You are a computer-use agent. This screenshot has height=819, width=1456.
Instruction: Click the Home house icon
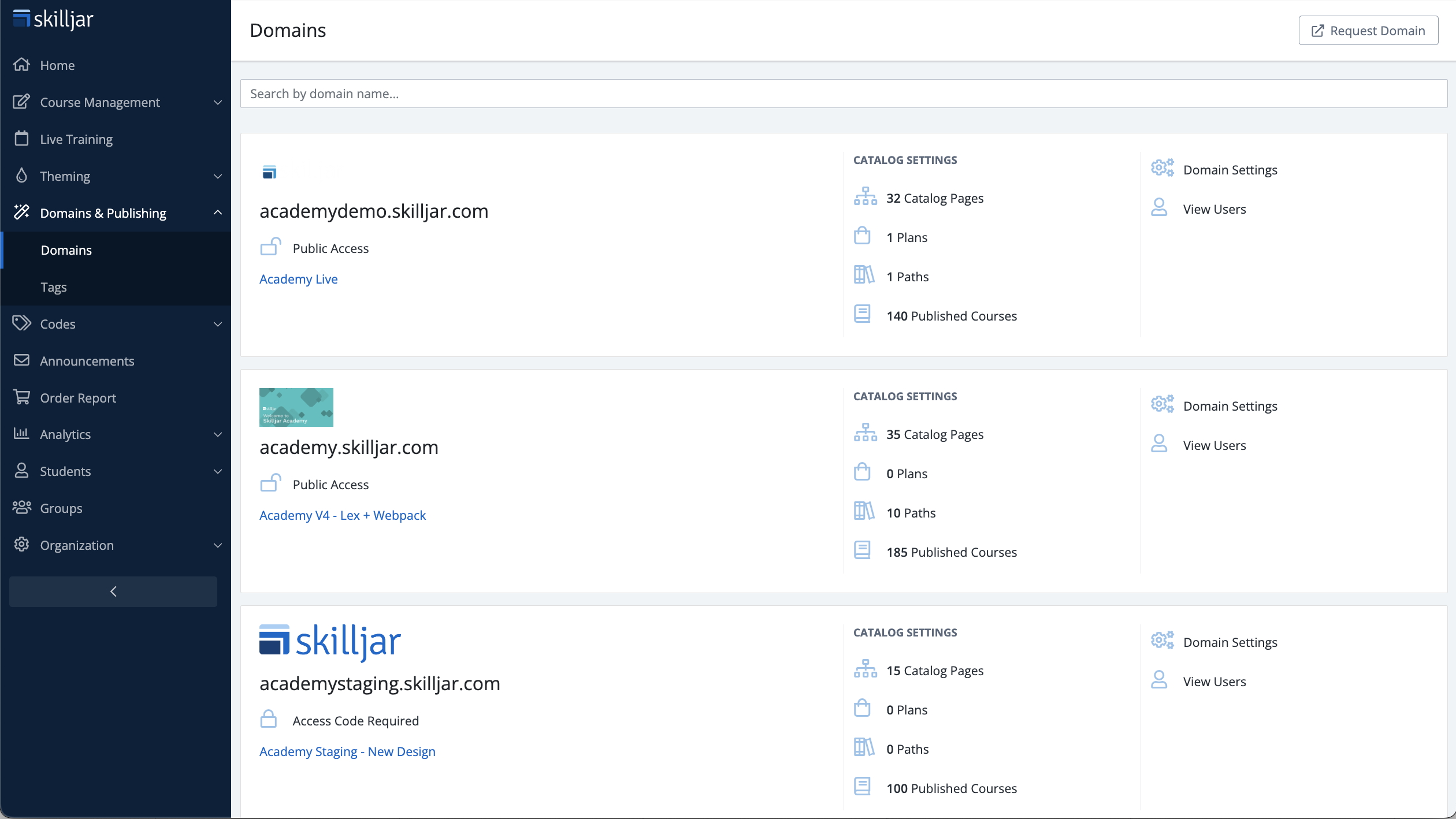click(x=21, y=65)
